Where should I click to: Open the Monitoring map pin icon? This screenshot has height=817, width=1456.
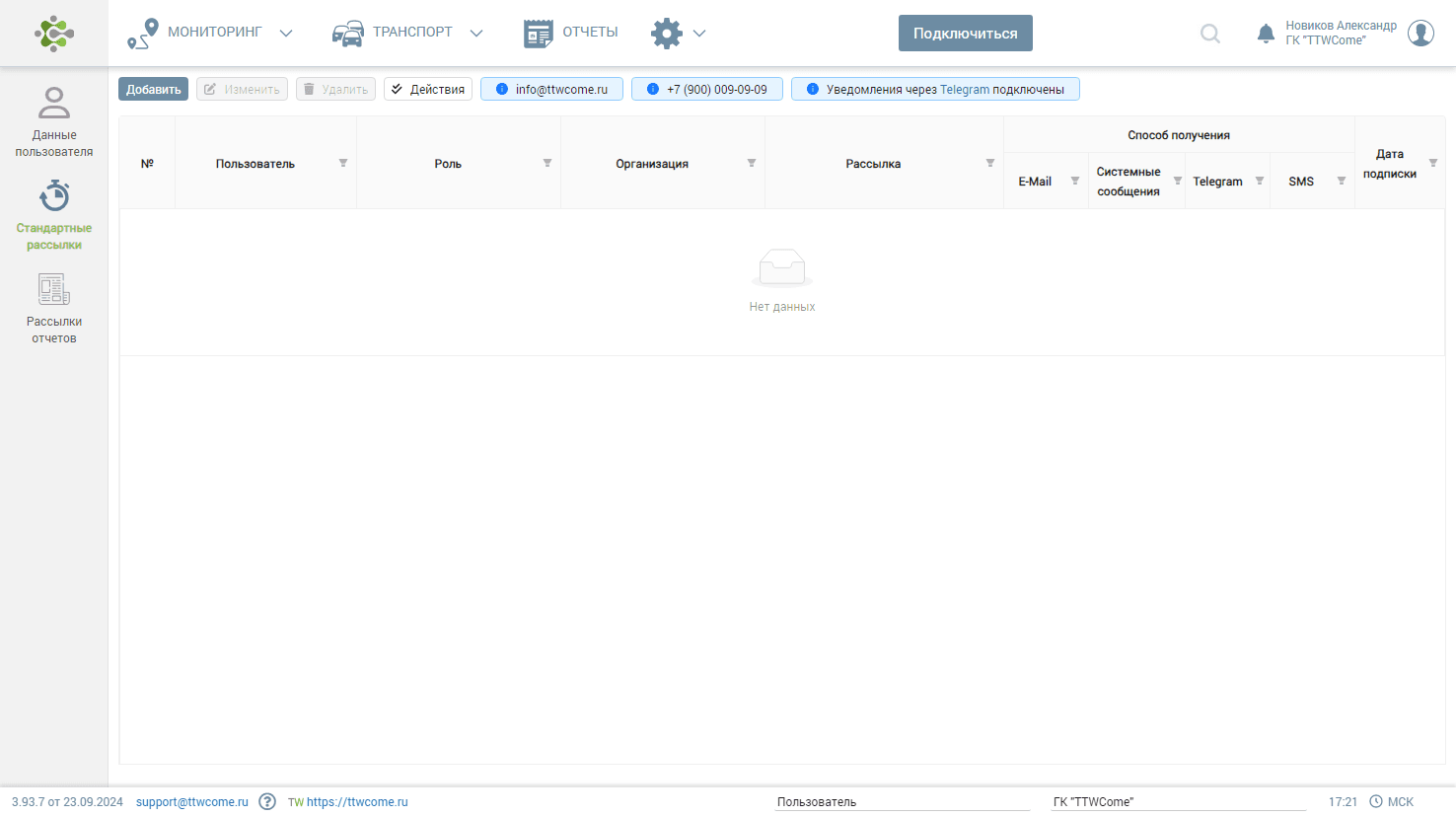pyautogui.click(x=143, y=34)
